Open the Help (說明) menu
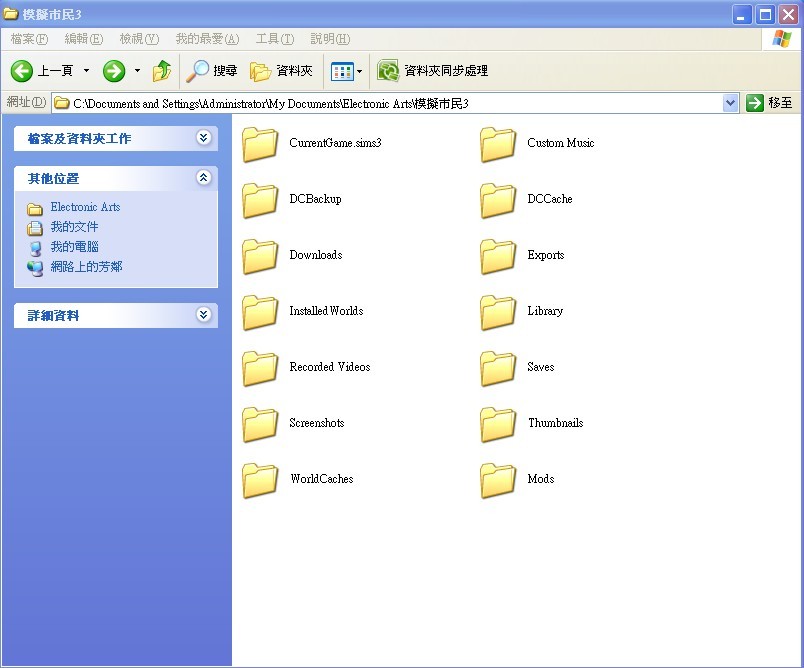 pyautogui.click(x=330, y=39)
